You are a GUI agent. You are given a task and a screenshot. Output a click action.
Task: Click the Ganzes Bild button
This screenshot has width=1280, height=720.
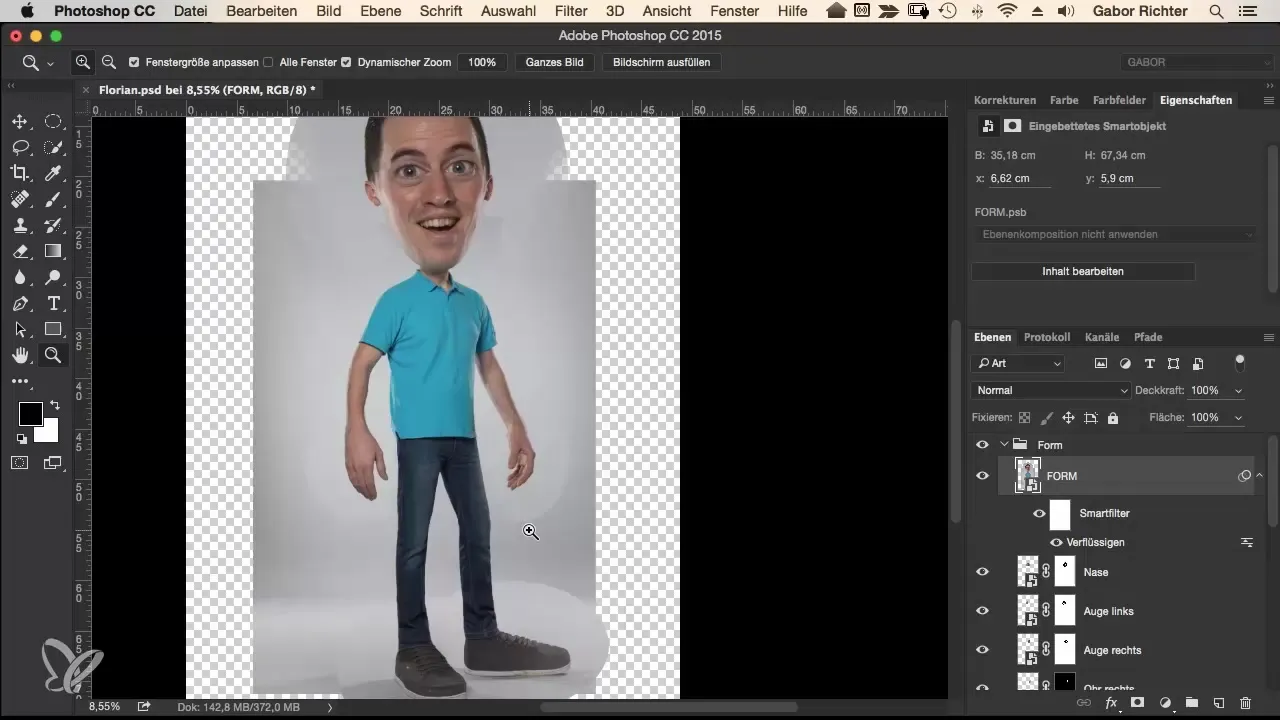click(x=555, y=62)
